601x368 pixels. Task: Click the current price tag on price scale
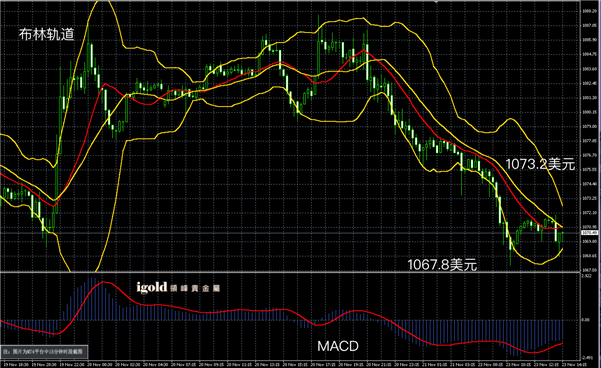pyautogui.click(x=590, y=233)
